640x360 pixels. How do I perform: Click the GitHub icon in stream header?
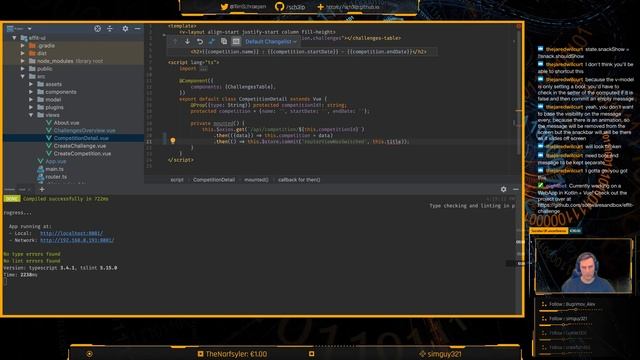coord(280,7)
